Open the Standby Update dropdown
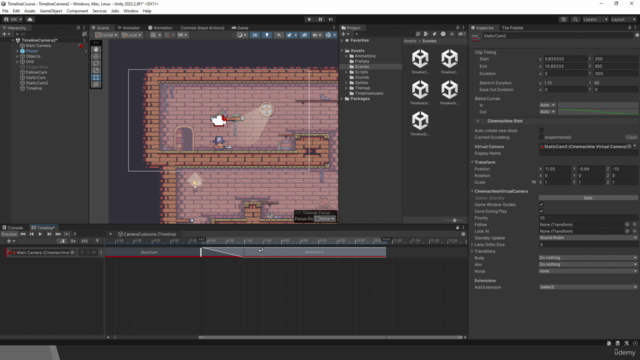 coord(588,238)
